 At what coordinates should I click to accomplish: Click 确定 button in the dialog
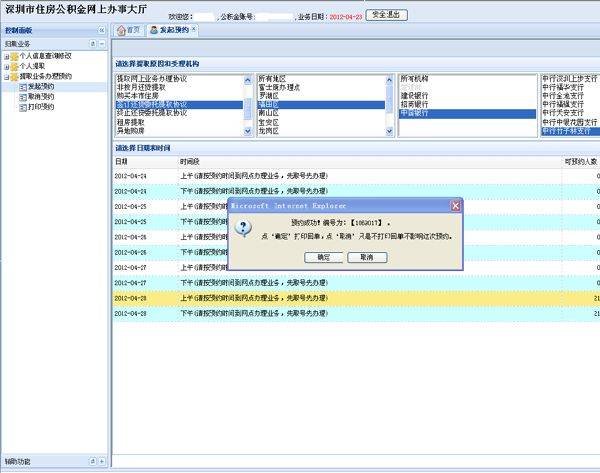(324, 257)
